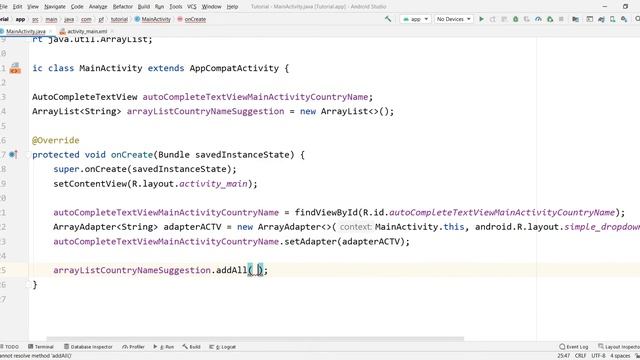
Task: Open the No Devices selector dropdown
Action: (x=453, y=19)
